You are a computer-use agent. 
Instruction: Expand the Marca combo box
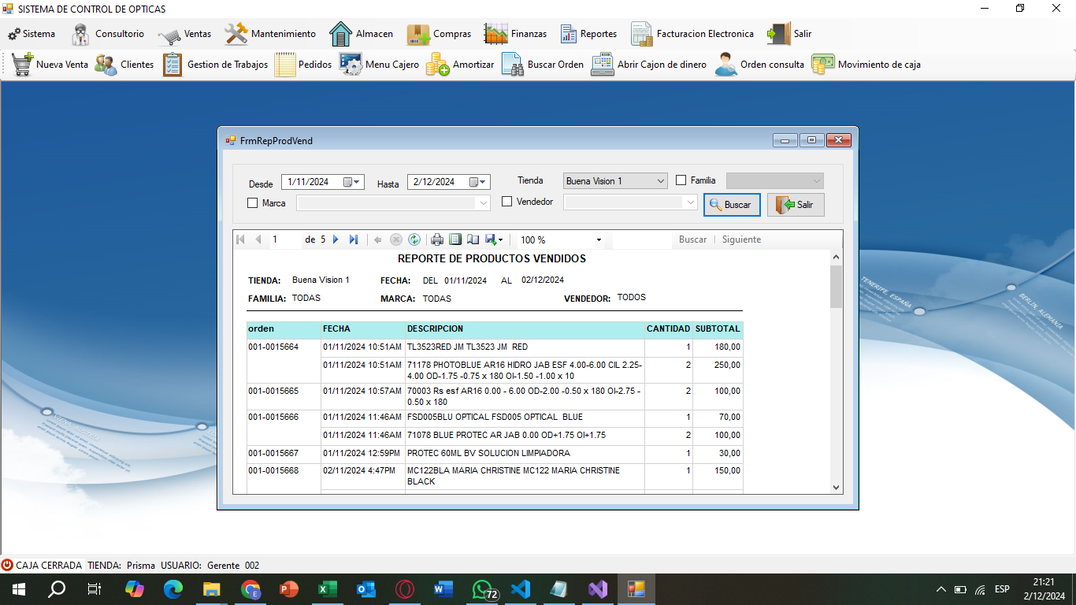(483, 203)
